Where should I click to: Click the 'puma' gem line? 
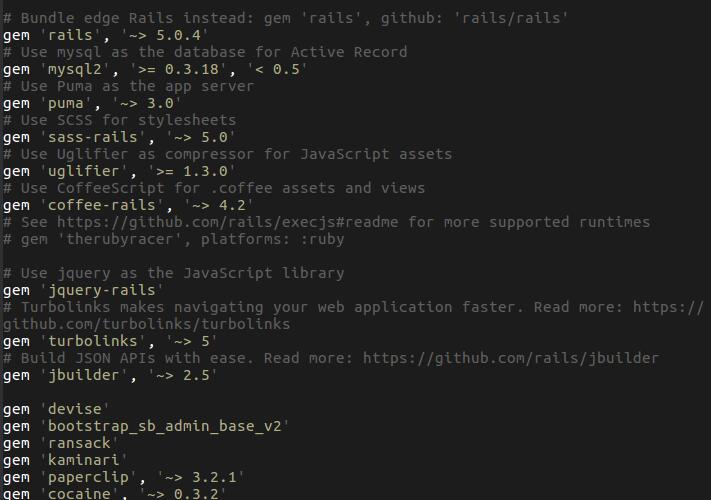pyautogui.click(x=92, y=103)
